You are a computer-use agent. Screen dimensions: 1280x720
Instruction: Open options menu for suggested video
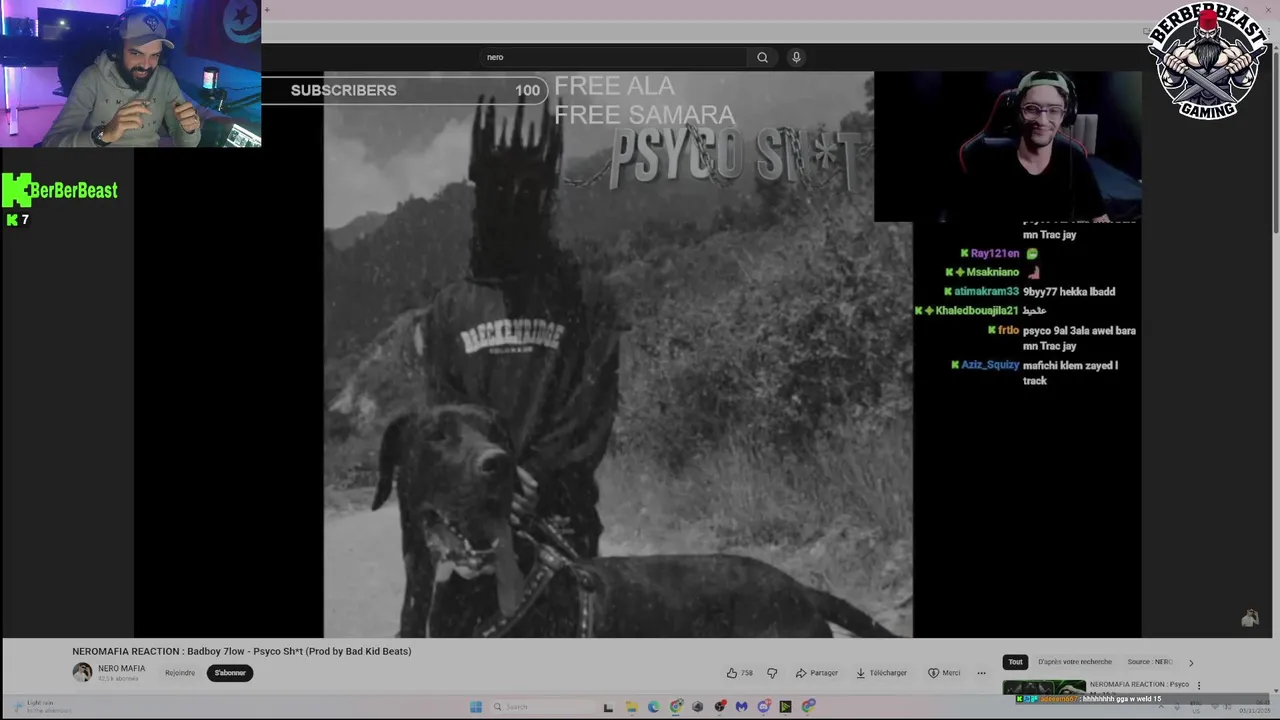point(1199,685)
